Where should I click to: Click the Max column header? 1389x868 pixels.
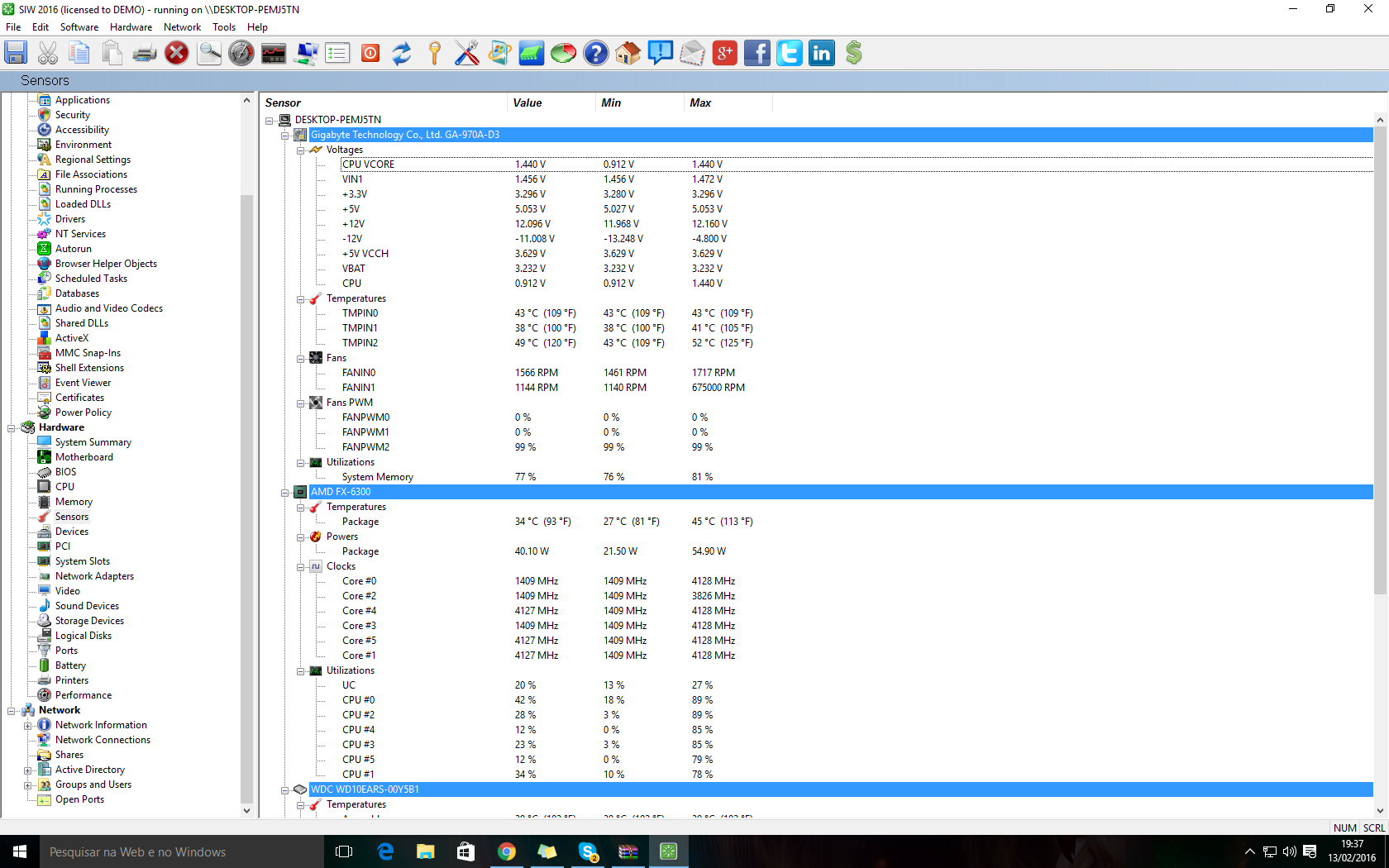(728, 103)
